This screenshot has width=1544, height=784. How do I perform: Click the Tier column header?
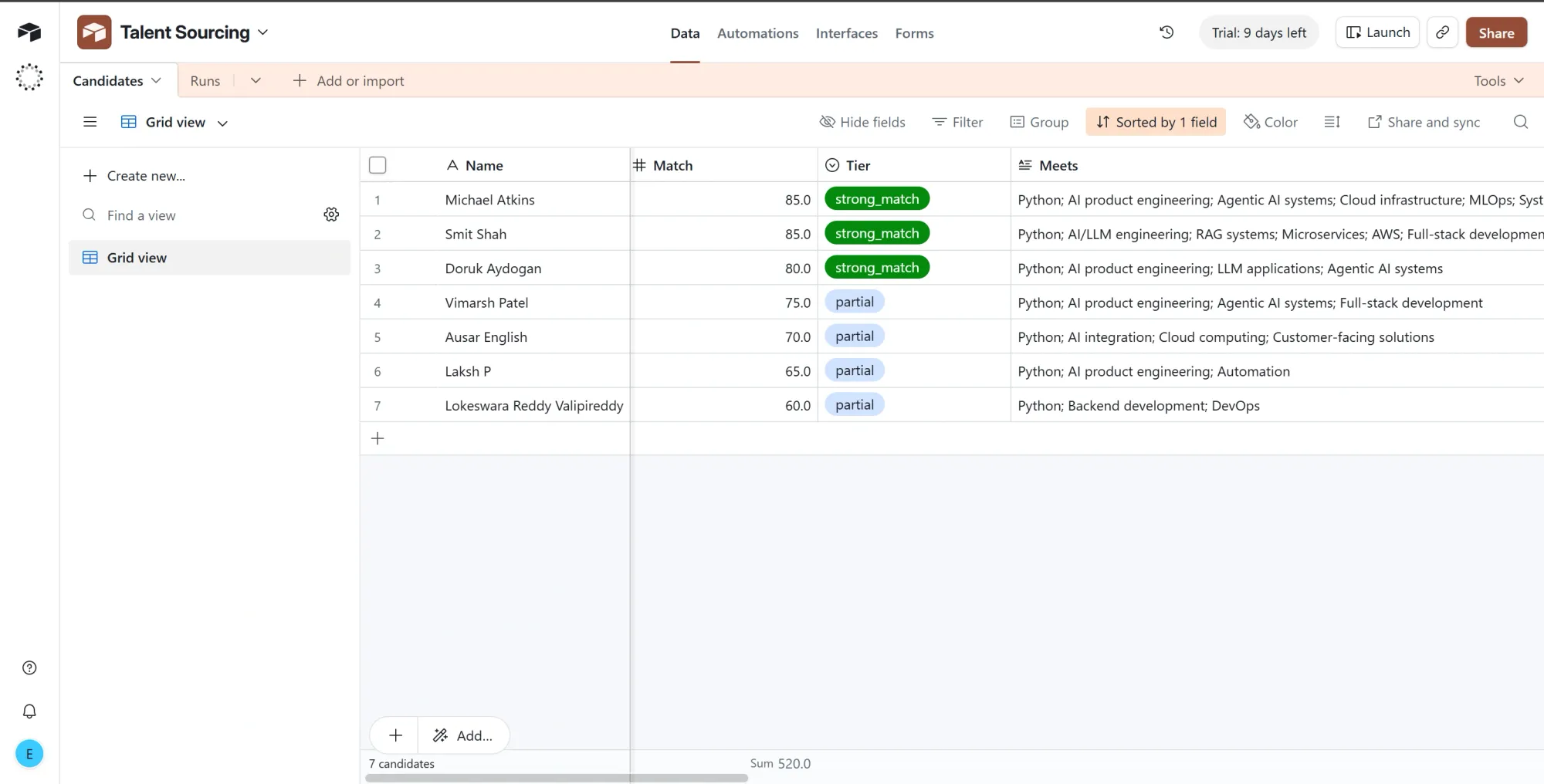(914, 165)
